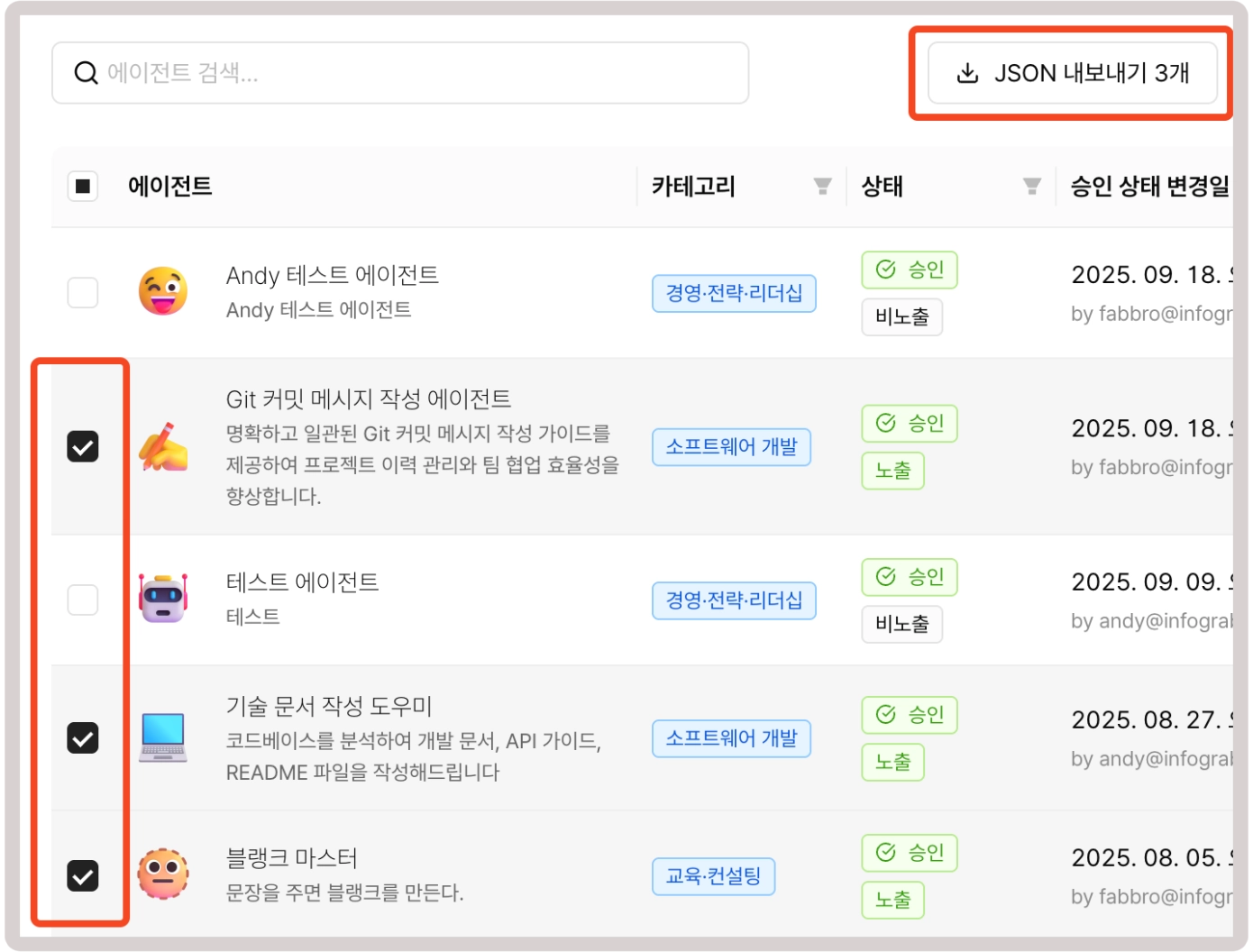Open the 테스트 에이전트 title

pyautogui.click(x=302, y=582)
